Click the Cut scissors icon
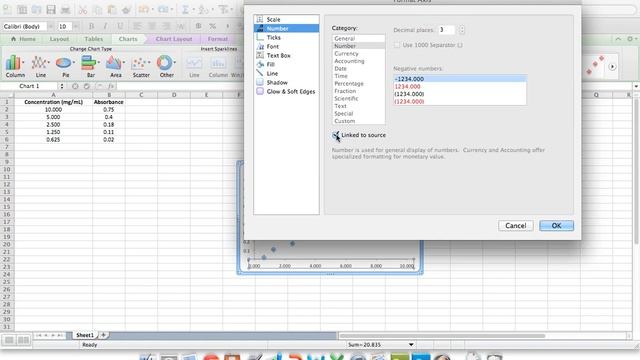 pyautogui.click(x=83, y=9)
